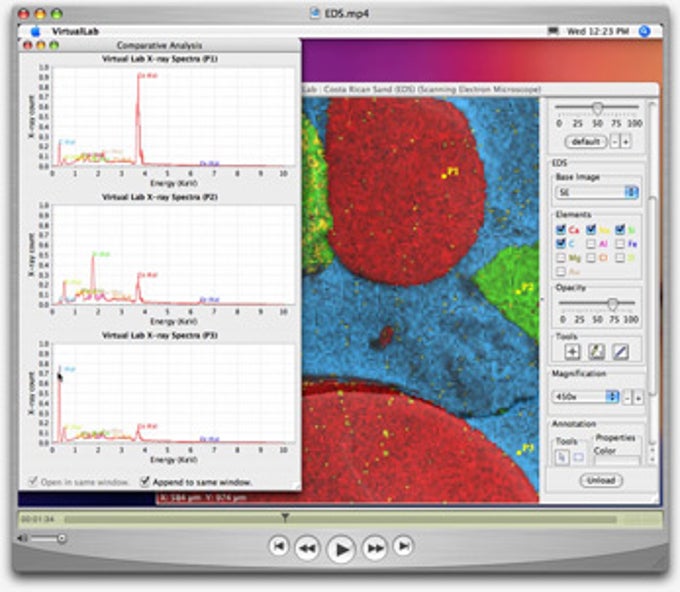Click the video timeline playhead marker
The image size is (680, 592).
pyautogui.click(x=285, y=517)
